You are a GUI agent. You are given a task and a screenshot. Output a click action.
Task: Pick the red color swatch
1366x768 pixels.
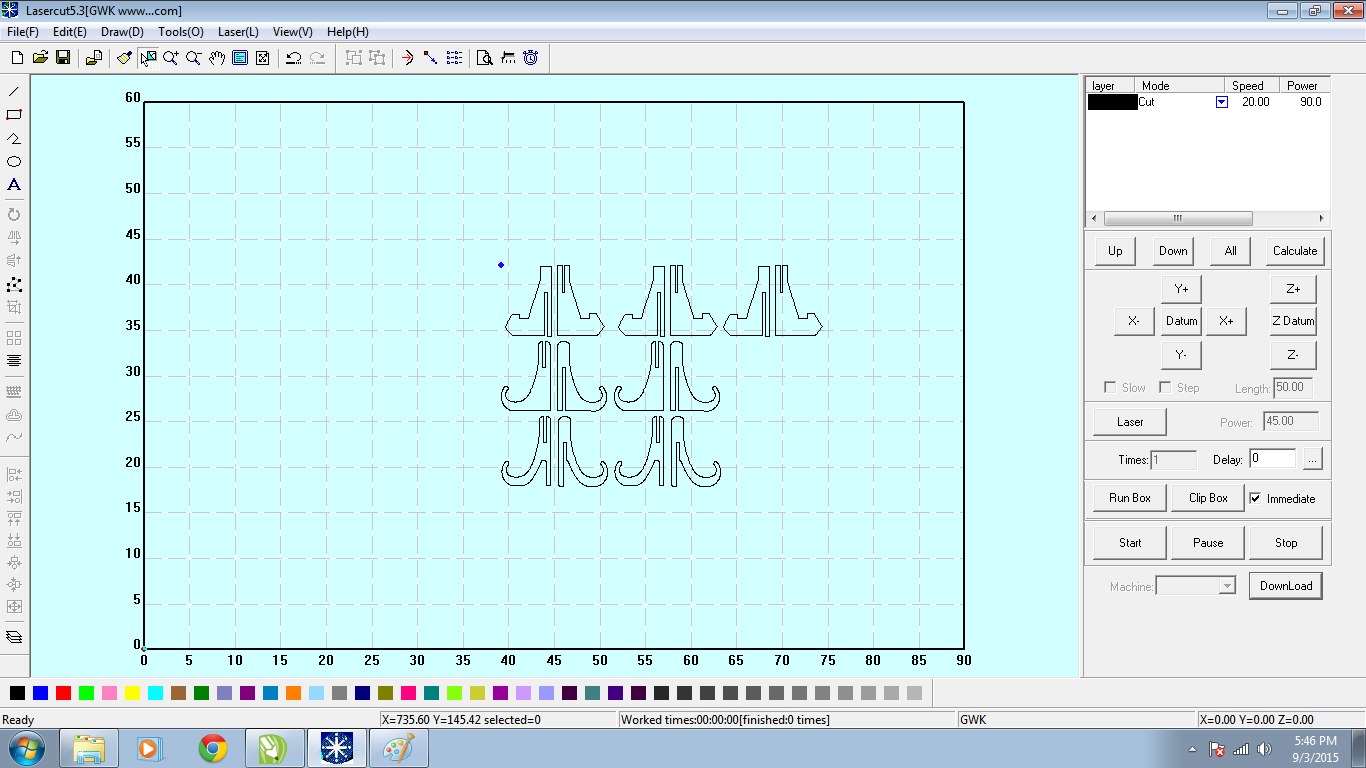click(63, 693)
